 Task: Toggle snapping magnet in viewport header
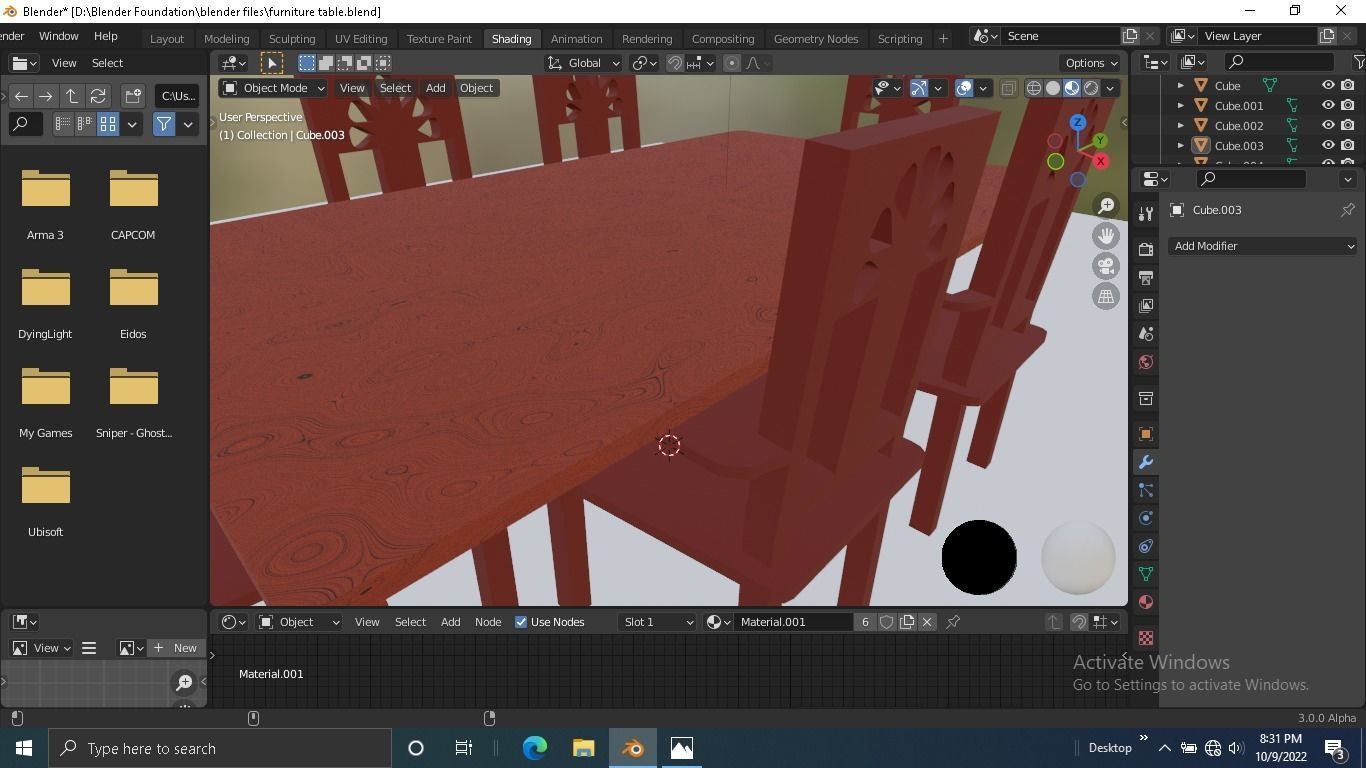pyautogui.click(x=675, y=63)
